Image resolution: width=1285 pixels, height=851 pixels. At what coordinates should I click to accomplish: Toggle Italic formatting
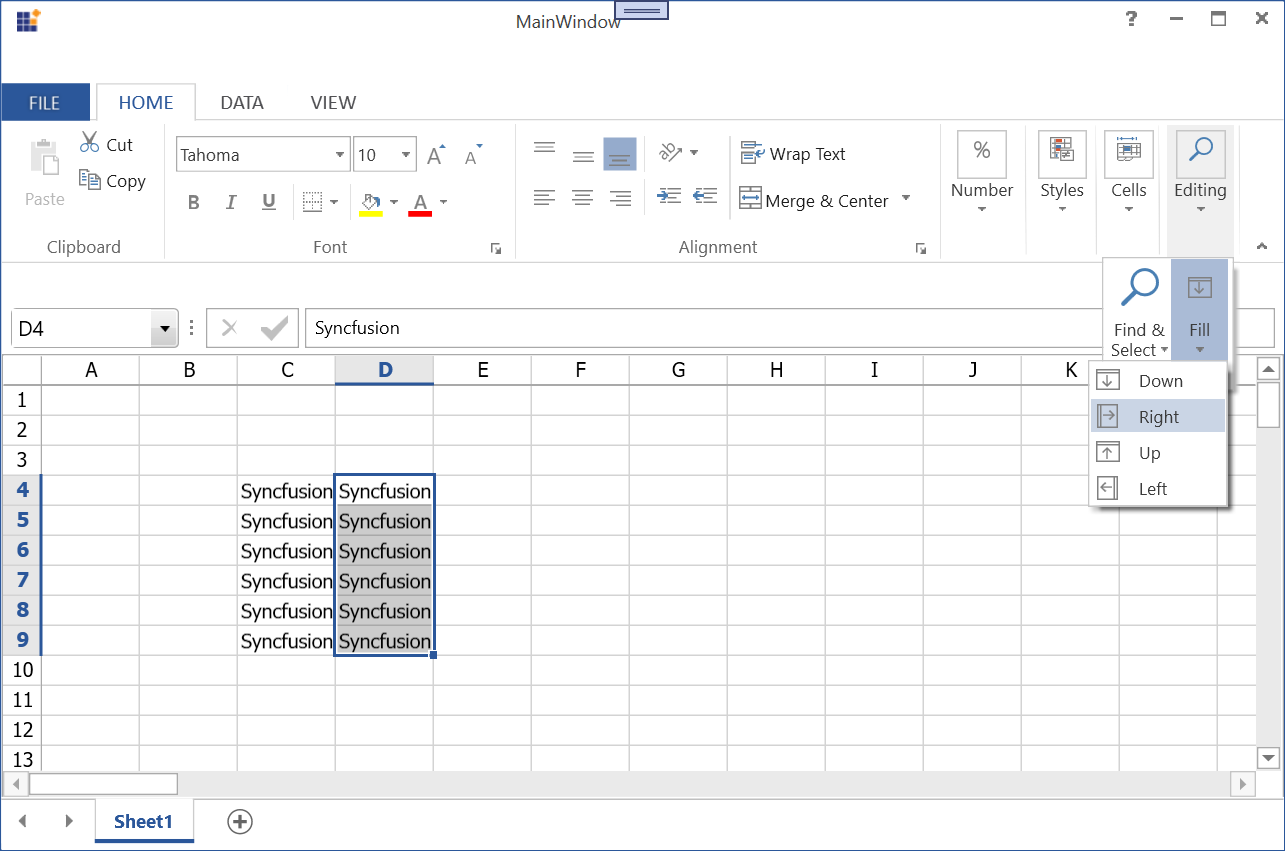tap(231, 203)
